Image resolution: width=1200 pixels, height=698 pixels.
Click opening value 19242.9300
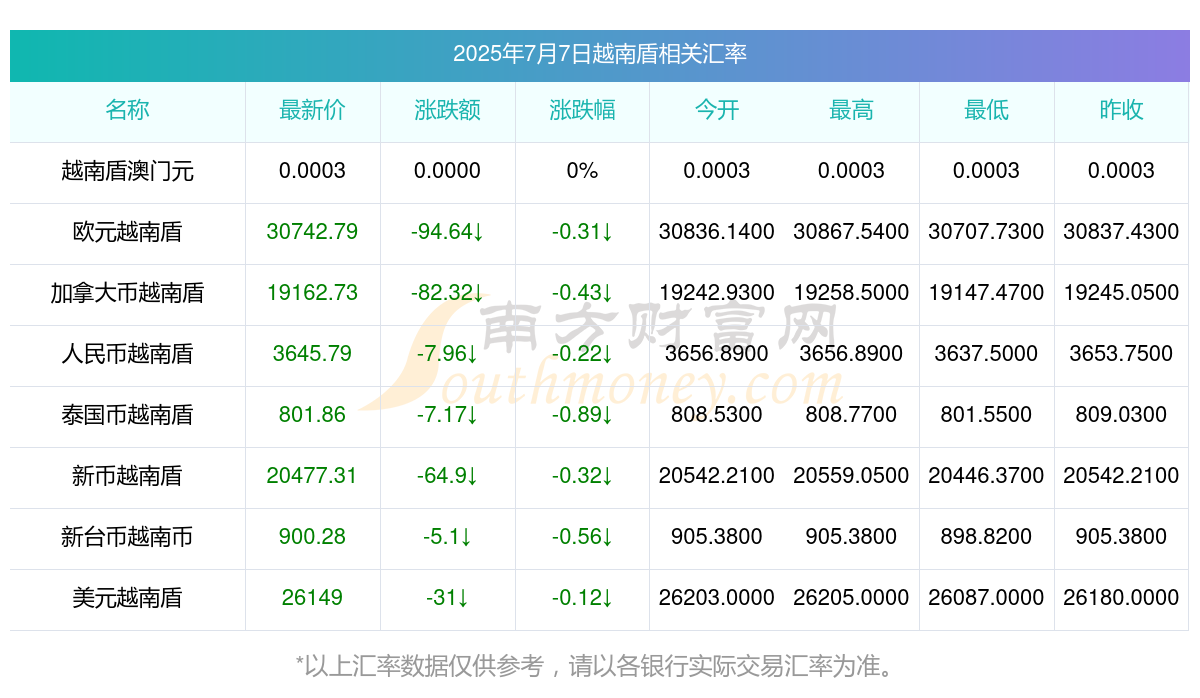[717, 293]
